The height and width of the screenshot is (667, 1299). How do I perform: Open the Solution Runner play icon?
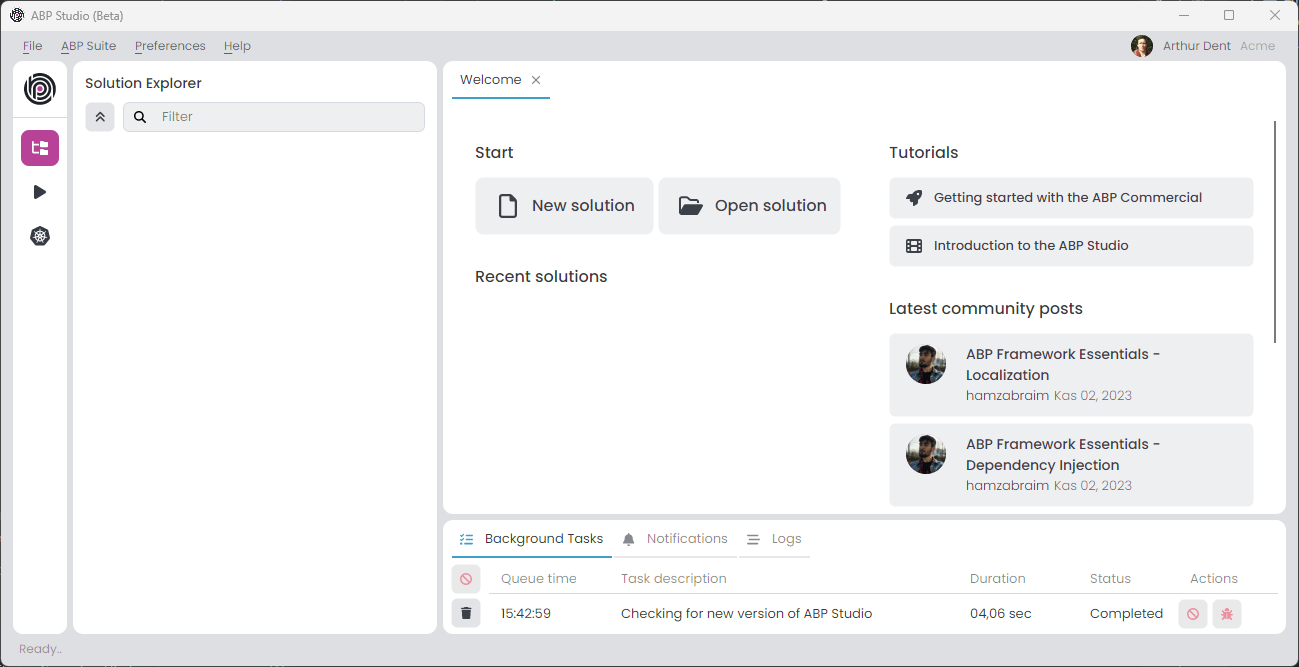tap(40, 192)
